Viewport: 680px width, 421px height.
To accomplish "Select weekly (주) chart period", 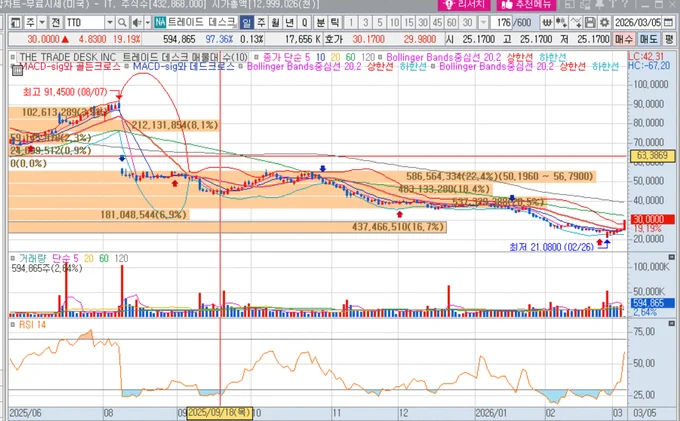I will click(x=261, y=22).
